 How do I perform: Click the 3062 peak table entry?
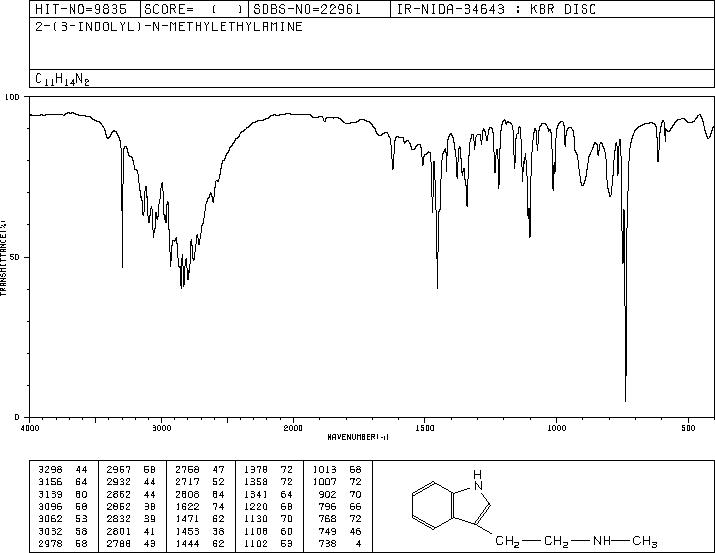[x=62, y=519]
